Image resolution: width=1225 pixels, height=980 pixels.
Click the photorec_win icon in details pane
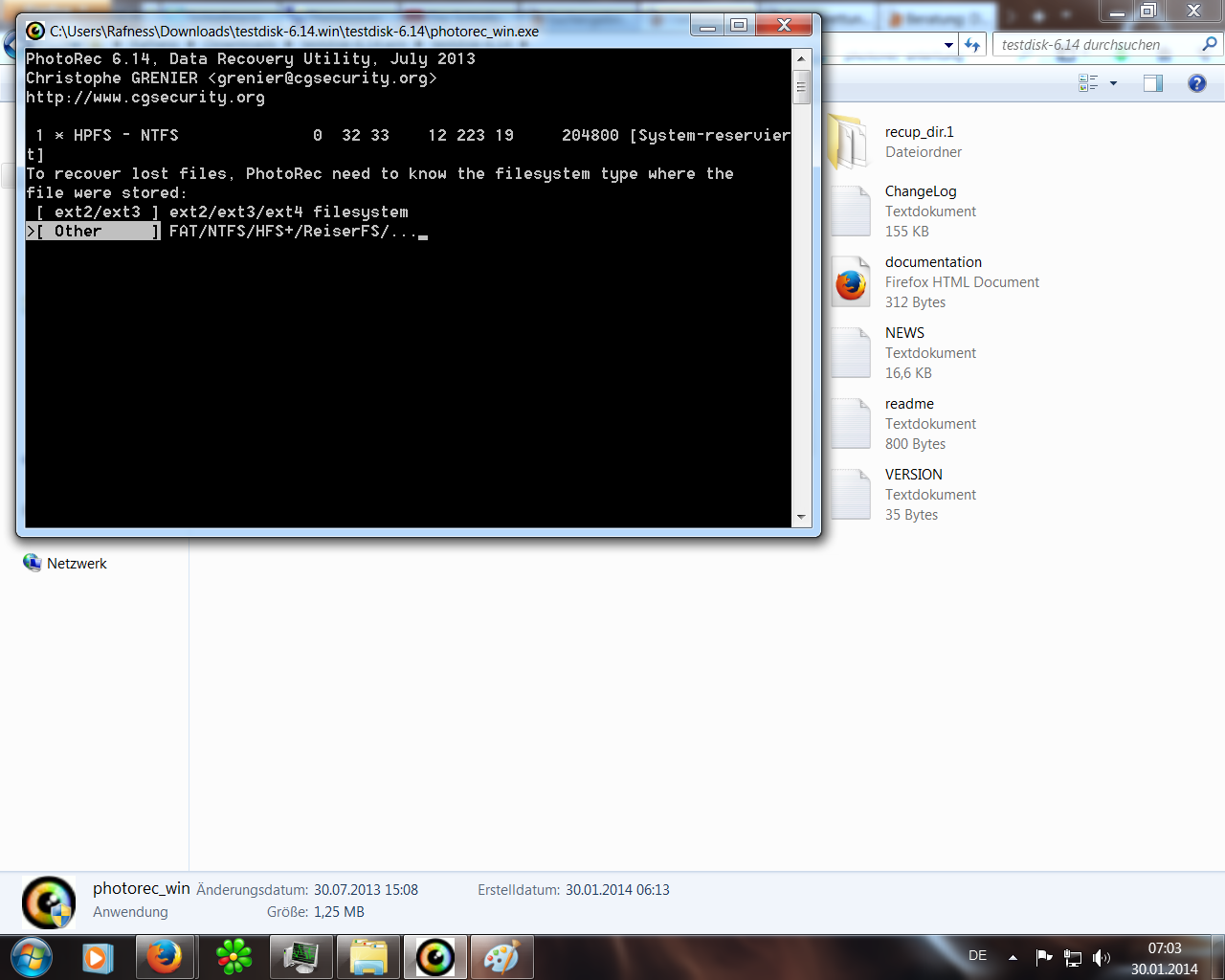[x=49, y=902]
